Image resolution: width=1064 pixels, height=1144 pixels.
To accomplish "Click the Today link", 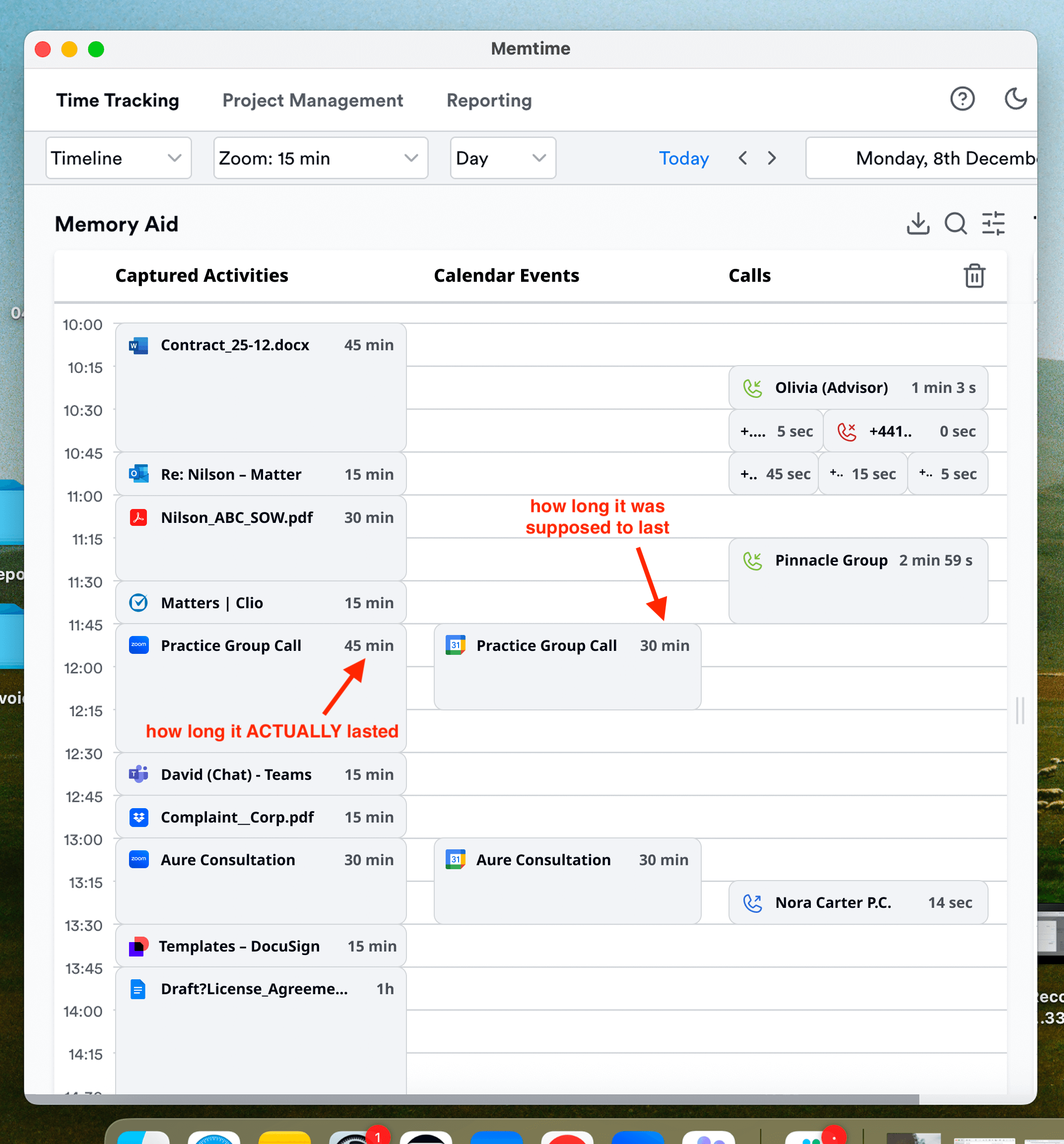I will click(x=683, y=158).
